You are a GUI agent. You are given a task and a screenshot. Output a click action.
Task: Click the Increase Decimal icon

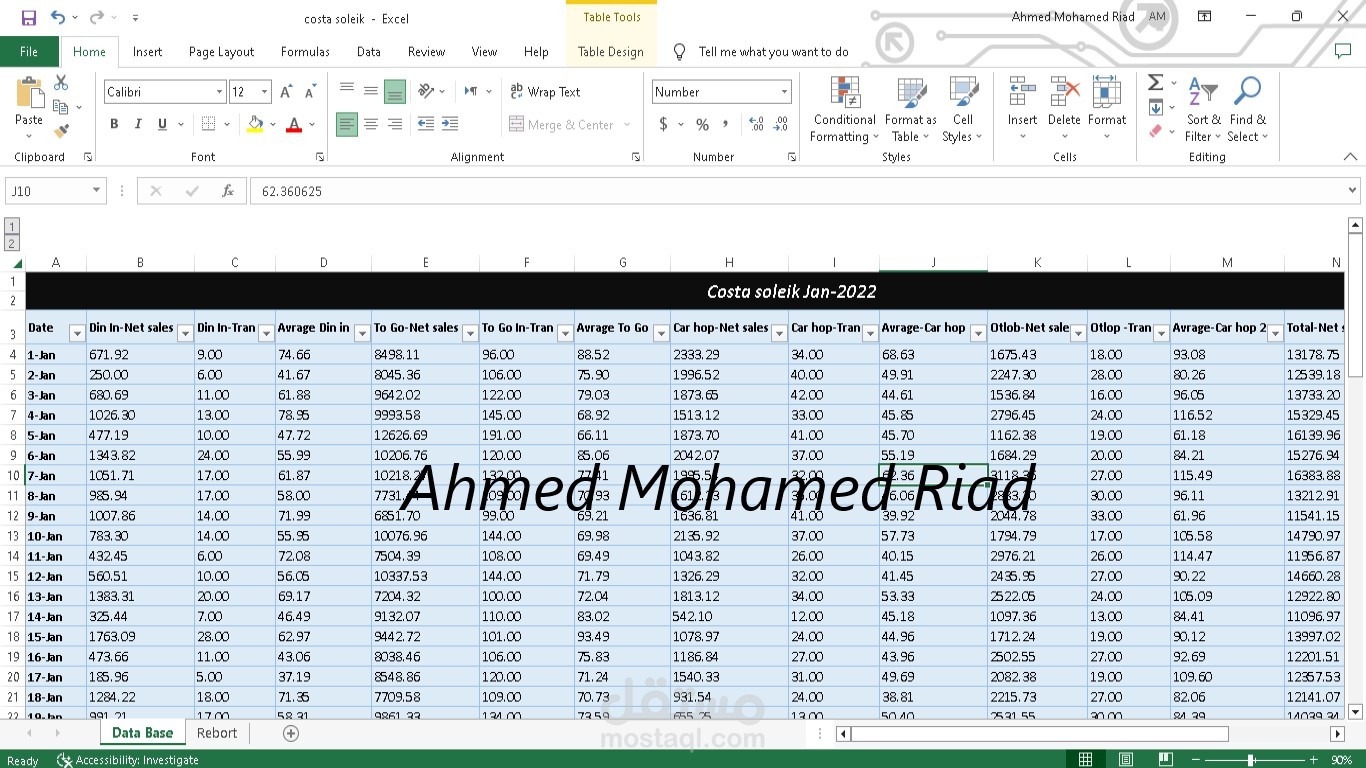[756, 125]
